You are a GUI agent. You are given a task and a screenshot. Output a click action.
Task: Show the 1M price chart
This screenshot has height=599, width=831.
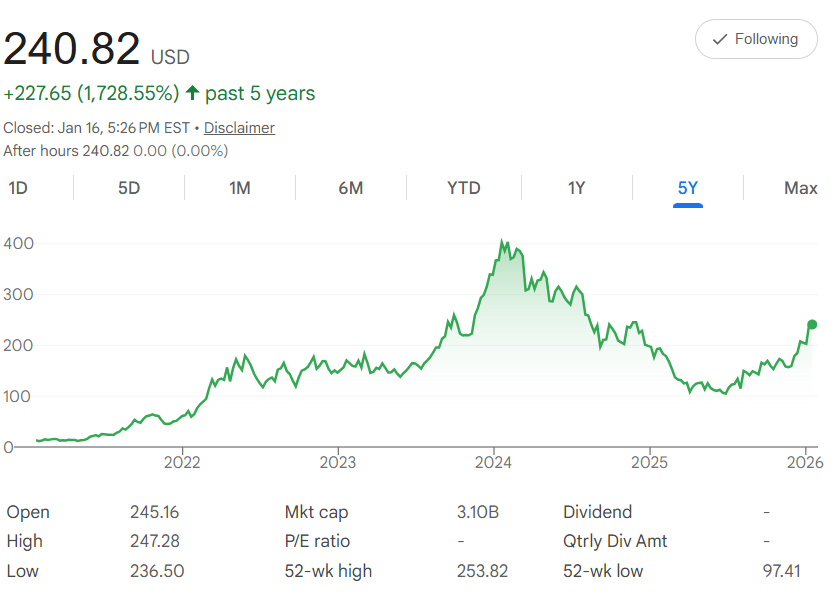[239, 188]
